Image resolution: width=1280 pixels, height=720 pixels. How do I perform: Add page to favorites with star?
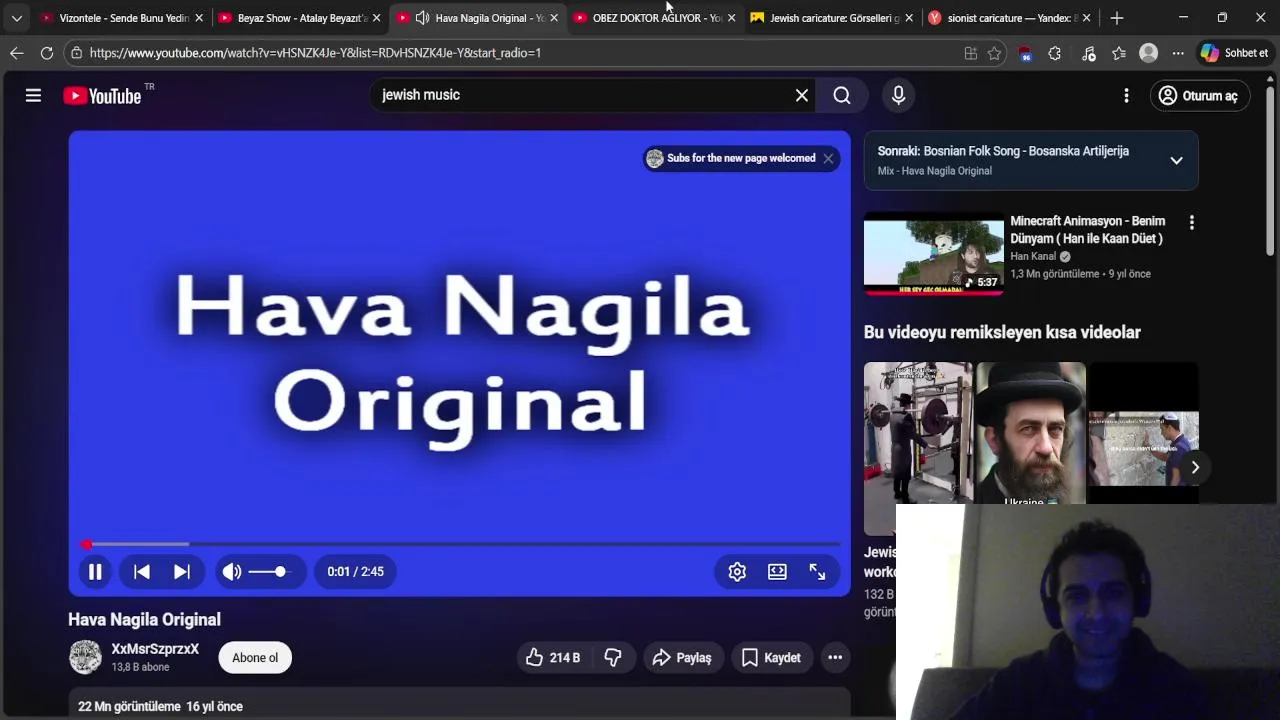click(x=994, y=53)
